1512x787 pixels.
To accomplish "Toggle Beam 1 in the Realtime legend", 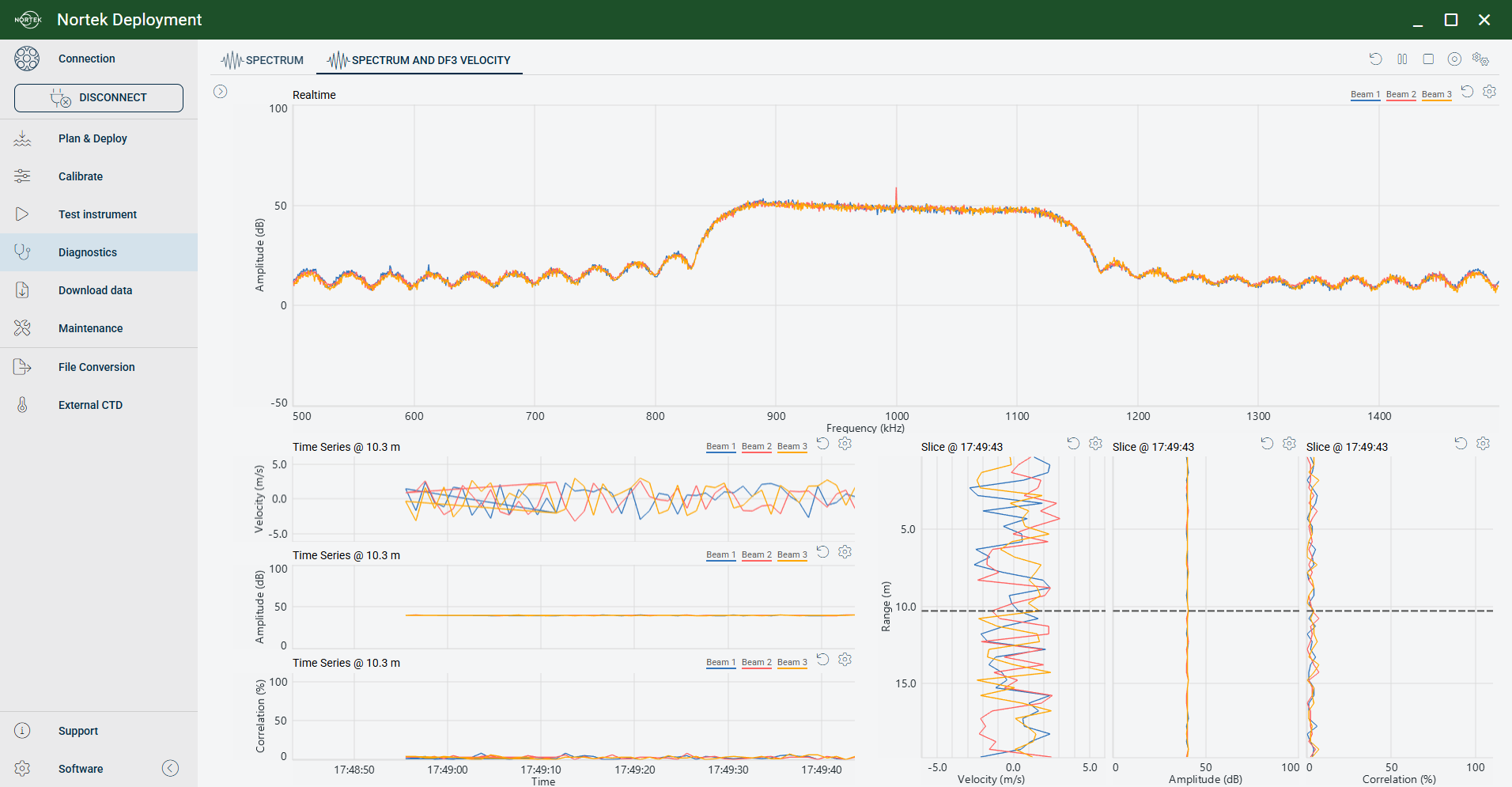I will (1365, 95).
